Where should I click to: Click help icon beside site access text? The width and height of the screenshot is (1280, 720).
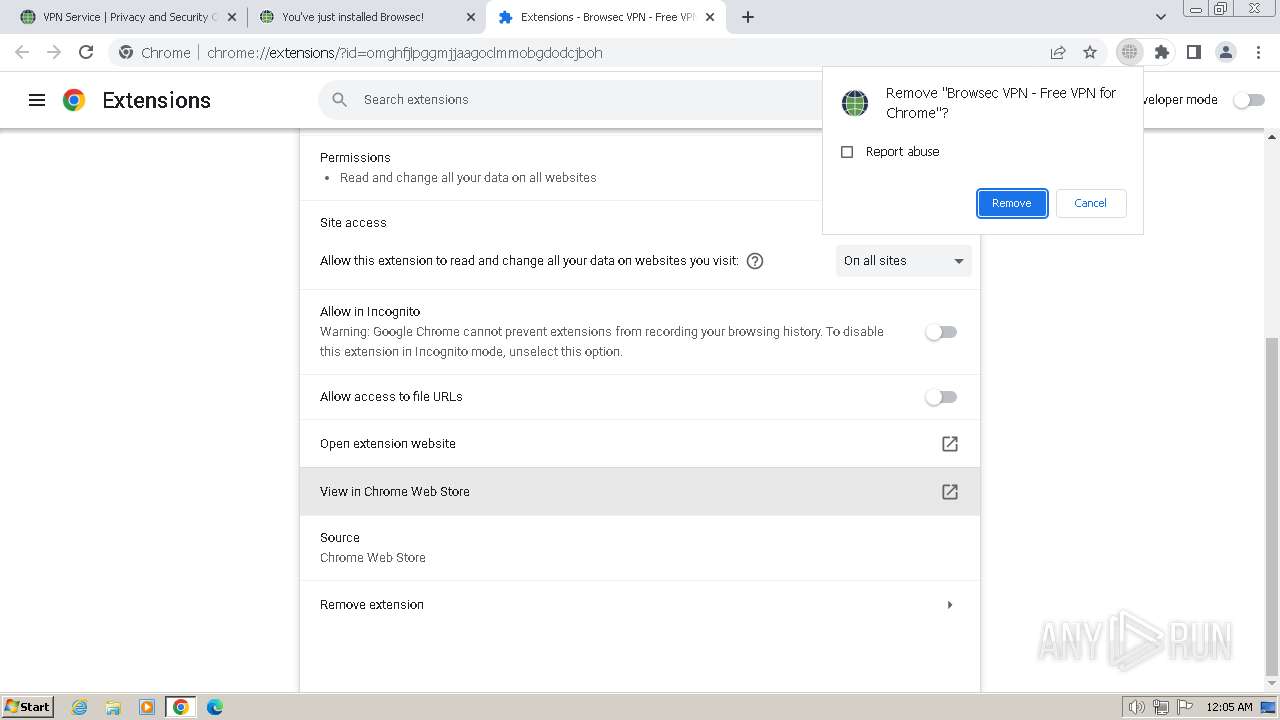(x=755, y=261)
